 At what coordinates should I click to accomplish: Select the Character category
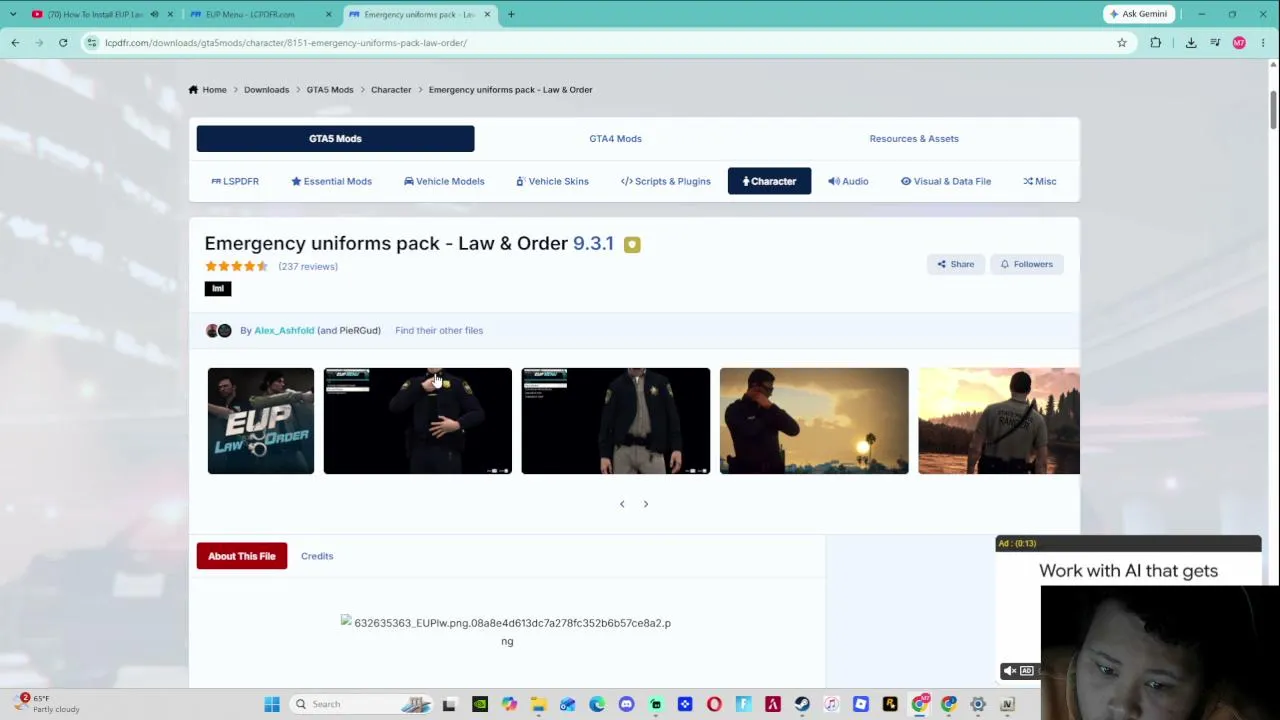[769, 181]
